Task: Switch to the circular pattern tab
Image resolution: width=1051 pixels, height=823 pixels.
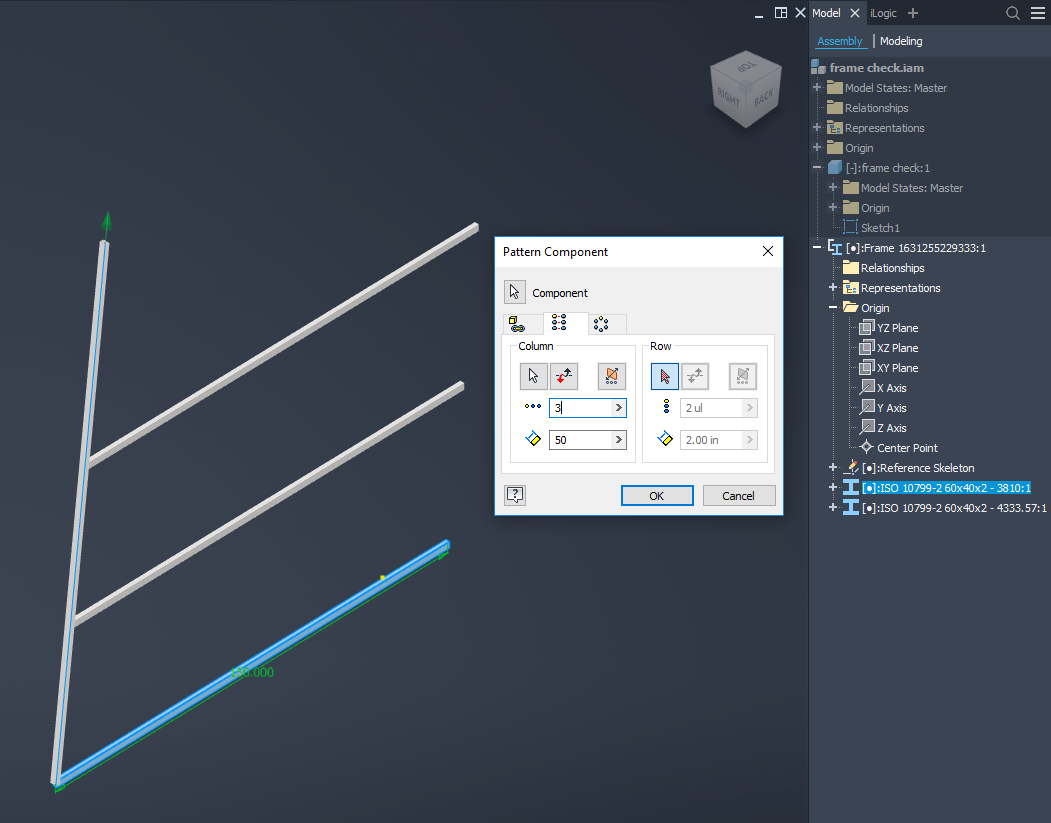Action: coord(601,324)
